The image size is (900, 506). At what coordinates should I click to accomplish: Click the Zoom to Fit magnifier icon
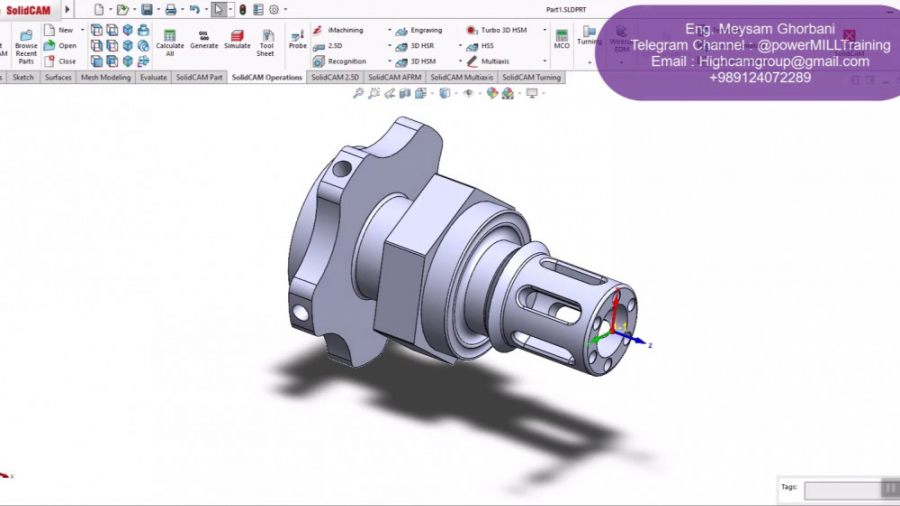coord(358,93)
